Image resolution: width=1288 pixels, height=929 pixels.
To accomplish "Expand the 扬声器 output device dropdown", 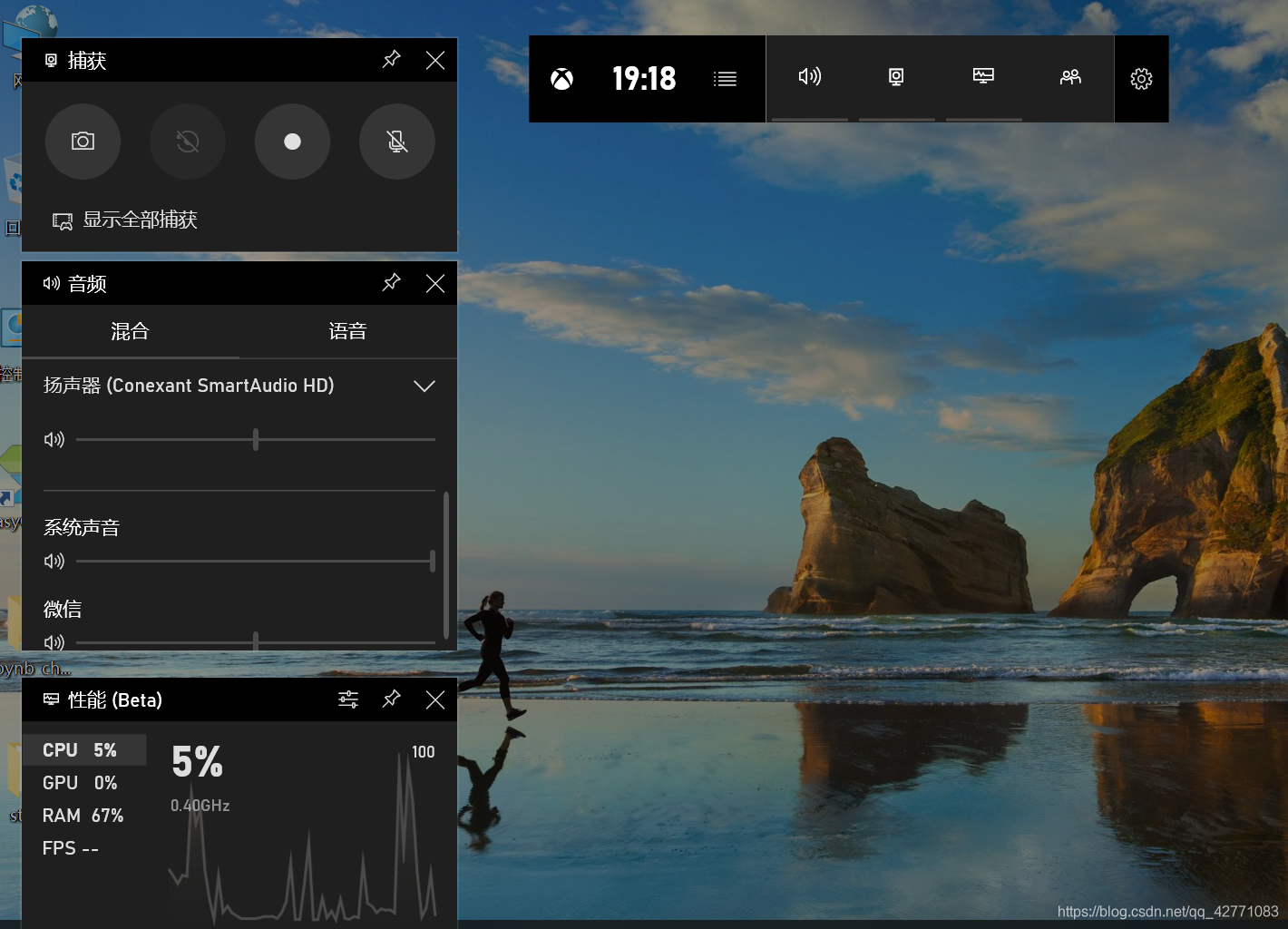I will 424,386.
